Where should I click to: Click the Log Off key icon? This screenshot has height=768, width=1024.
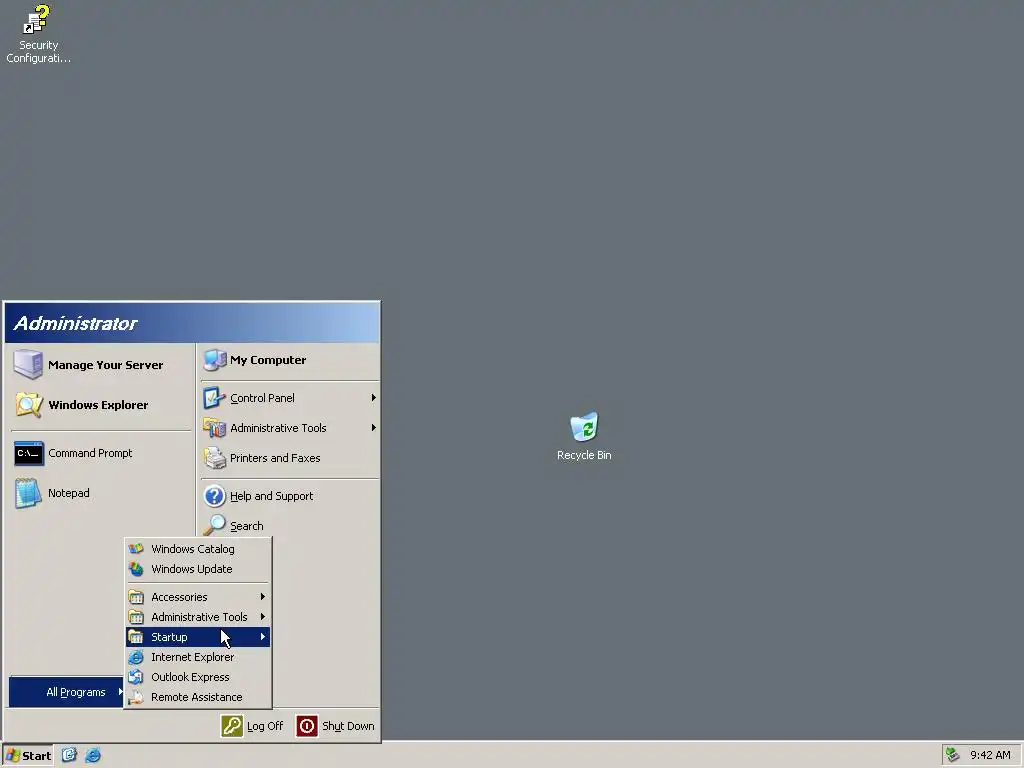232,726
